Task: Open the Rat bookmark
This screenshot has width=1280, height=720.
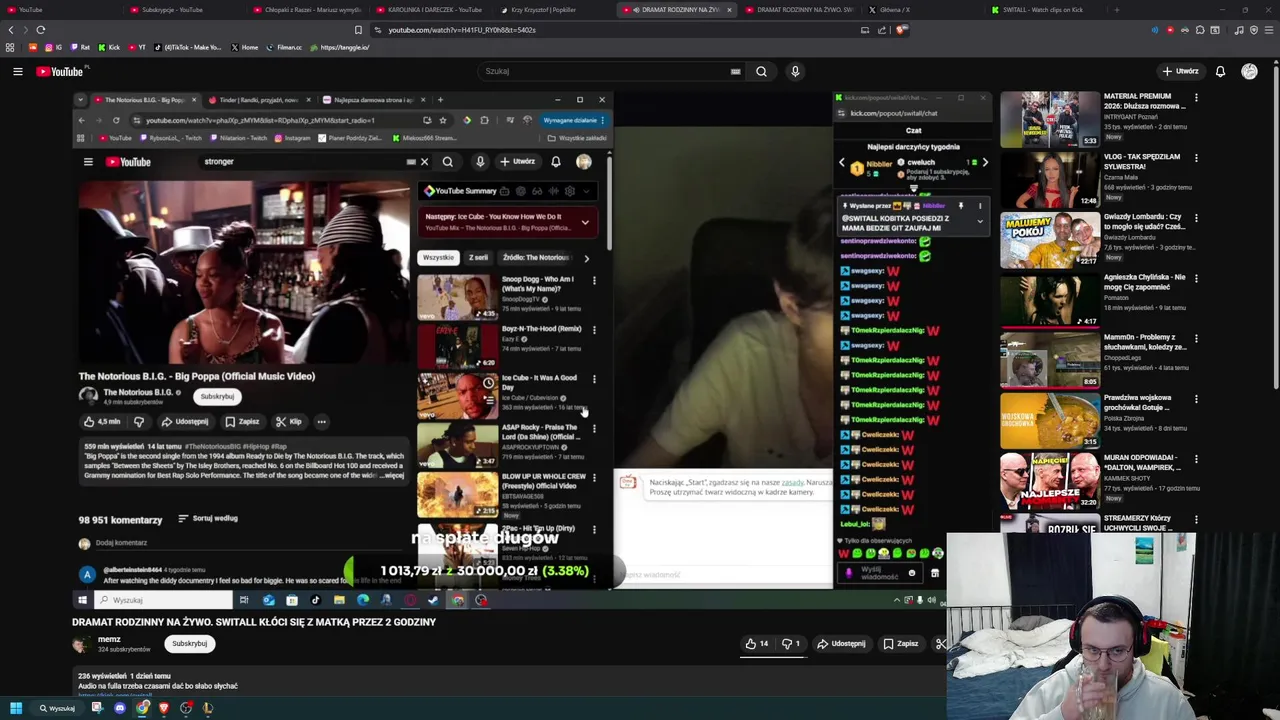Action: (79, 47)
